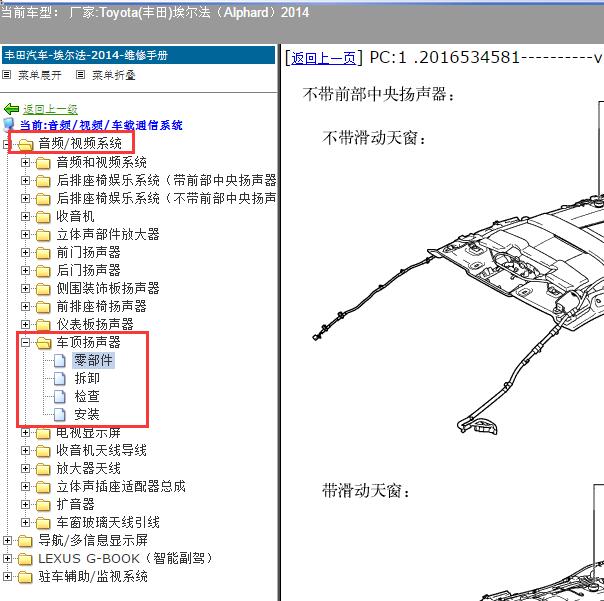Screen dimensions: 604x601
Task: Select the LEXUS G-BOOK（智能副驾） tree item
Action: (125, 559)
